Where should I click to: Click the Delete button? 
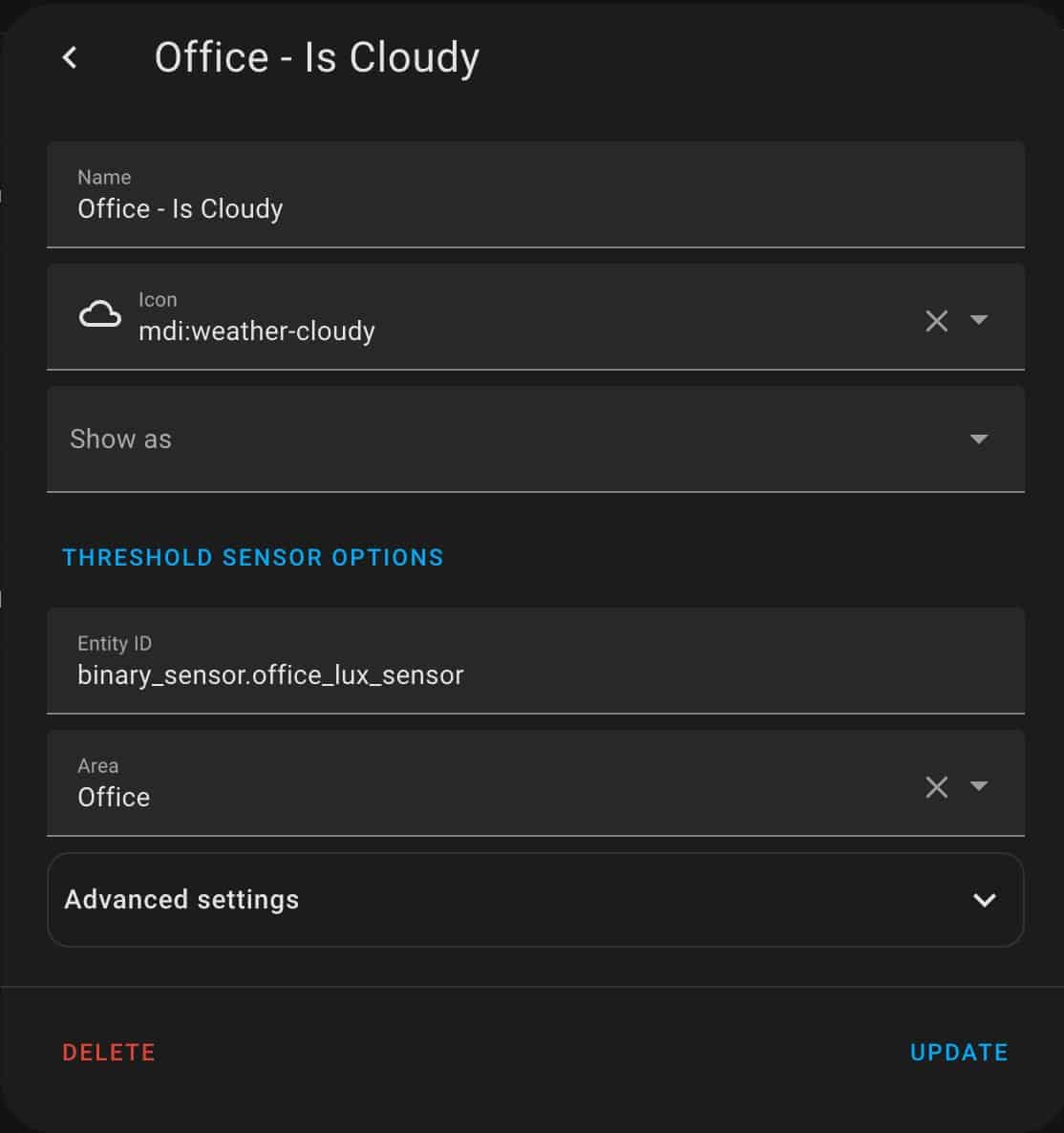coord(109,1052)
